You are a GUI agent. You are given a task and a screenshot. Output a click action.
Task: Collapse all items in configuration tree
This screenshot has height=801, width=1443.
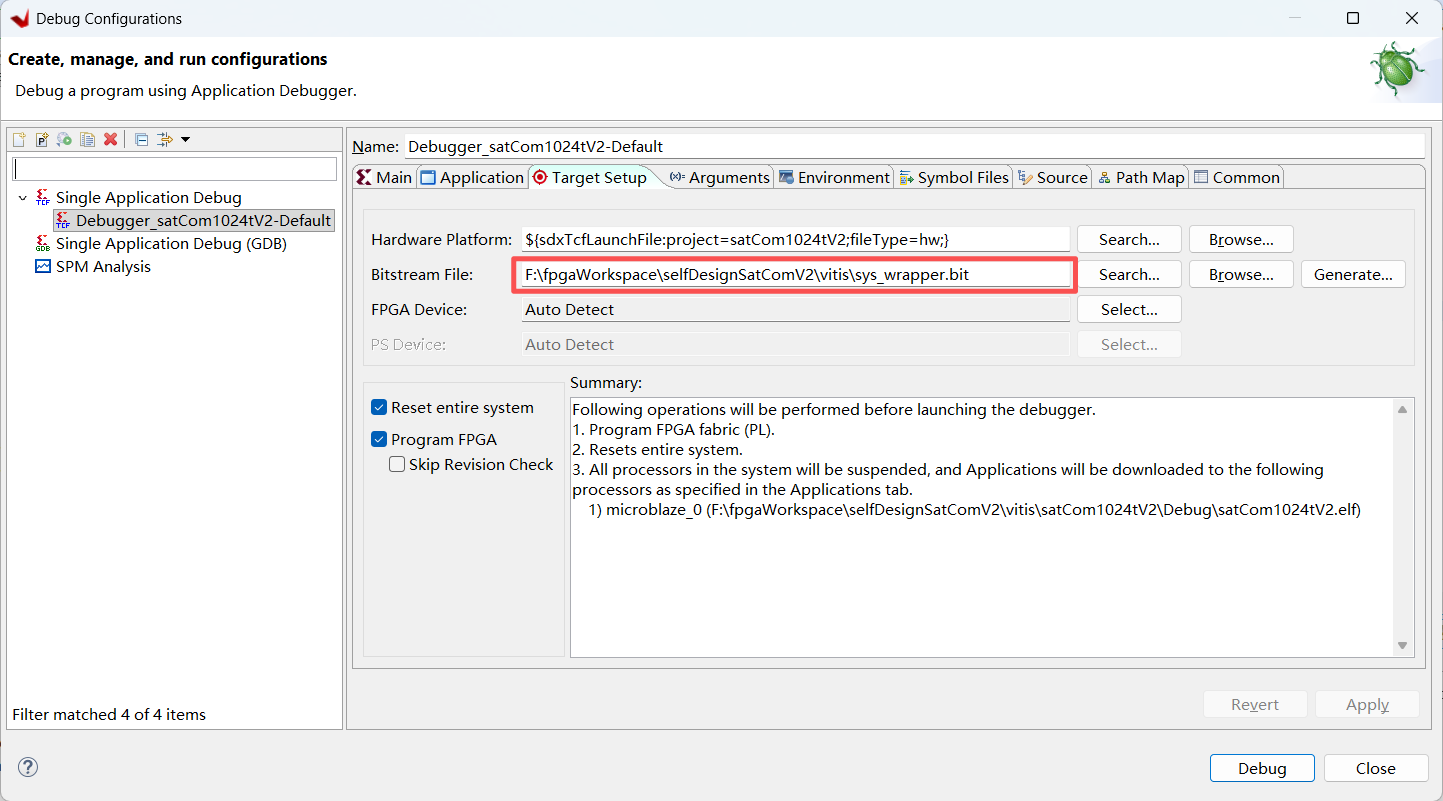[x=141, y=139]
